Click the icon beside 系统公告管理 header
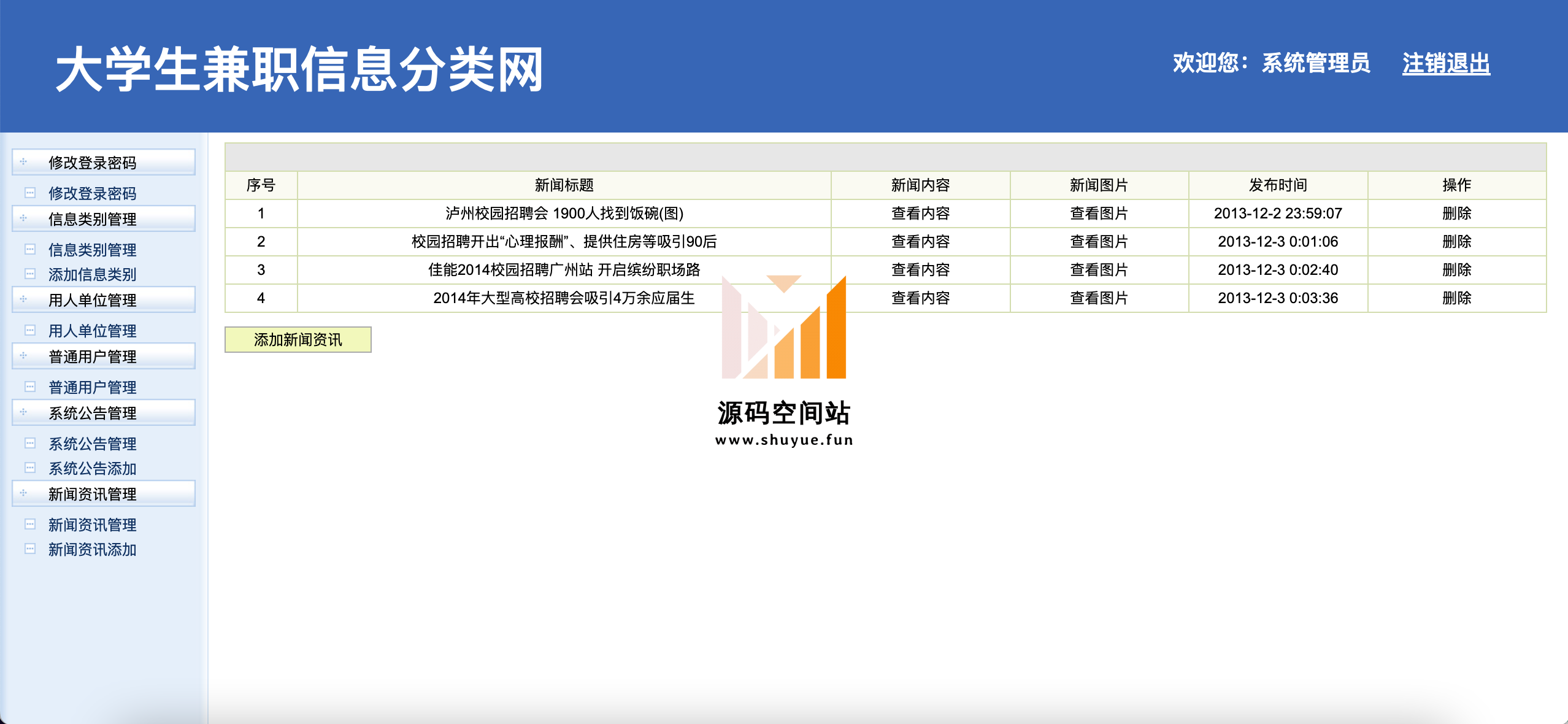 click(x=23, y=412)
